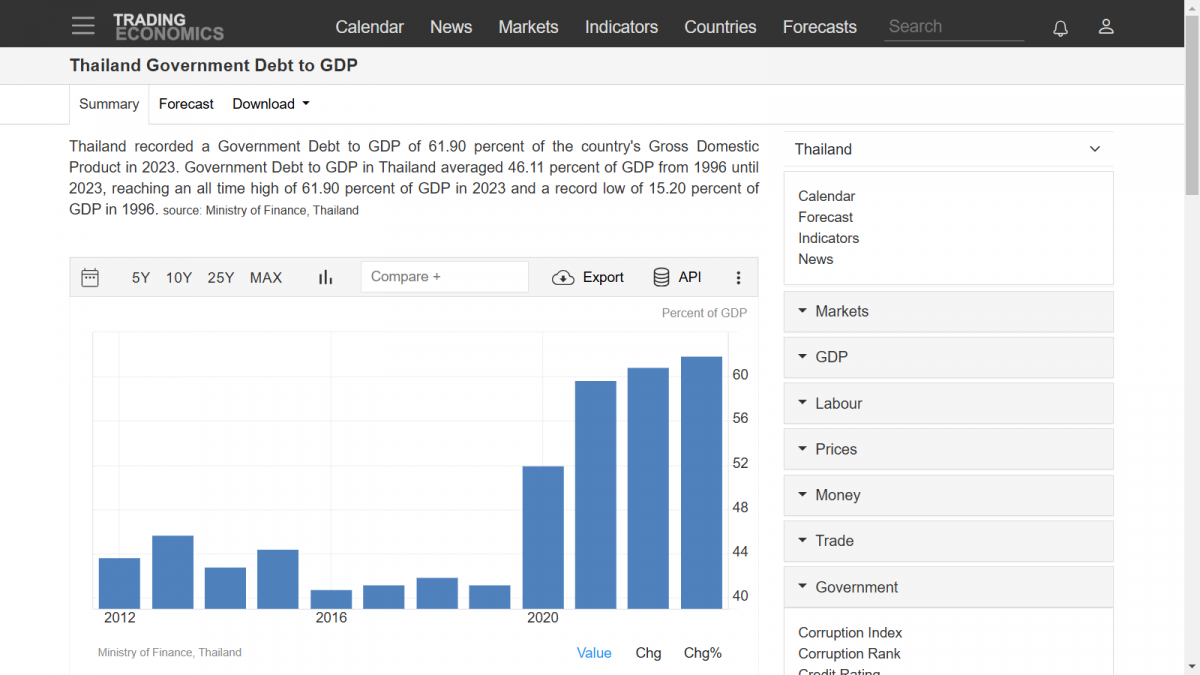Open the Thailand Forecast sidebar link

[x=826, y=217]
